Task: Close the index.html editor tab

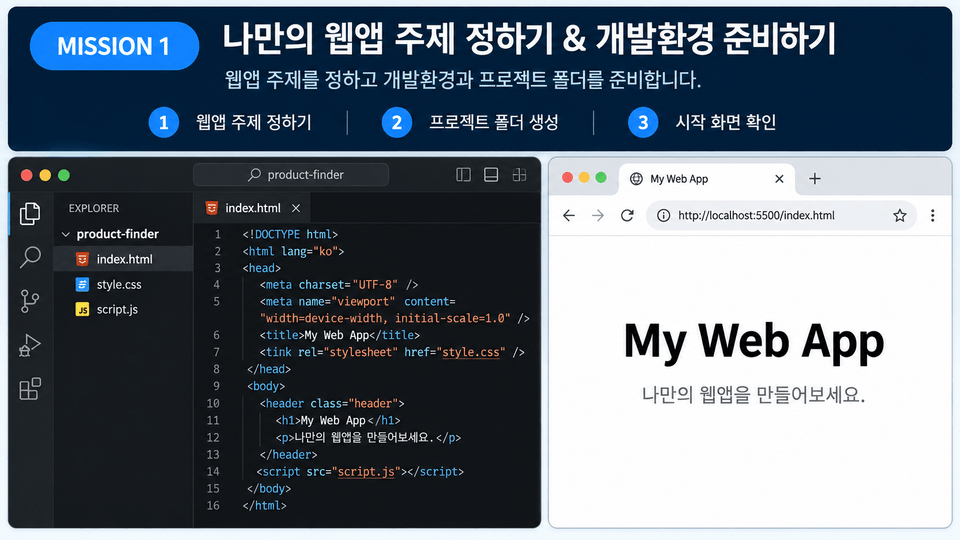Action: point(296,208)
